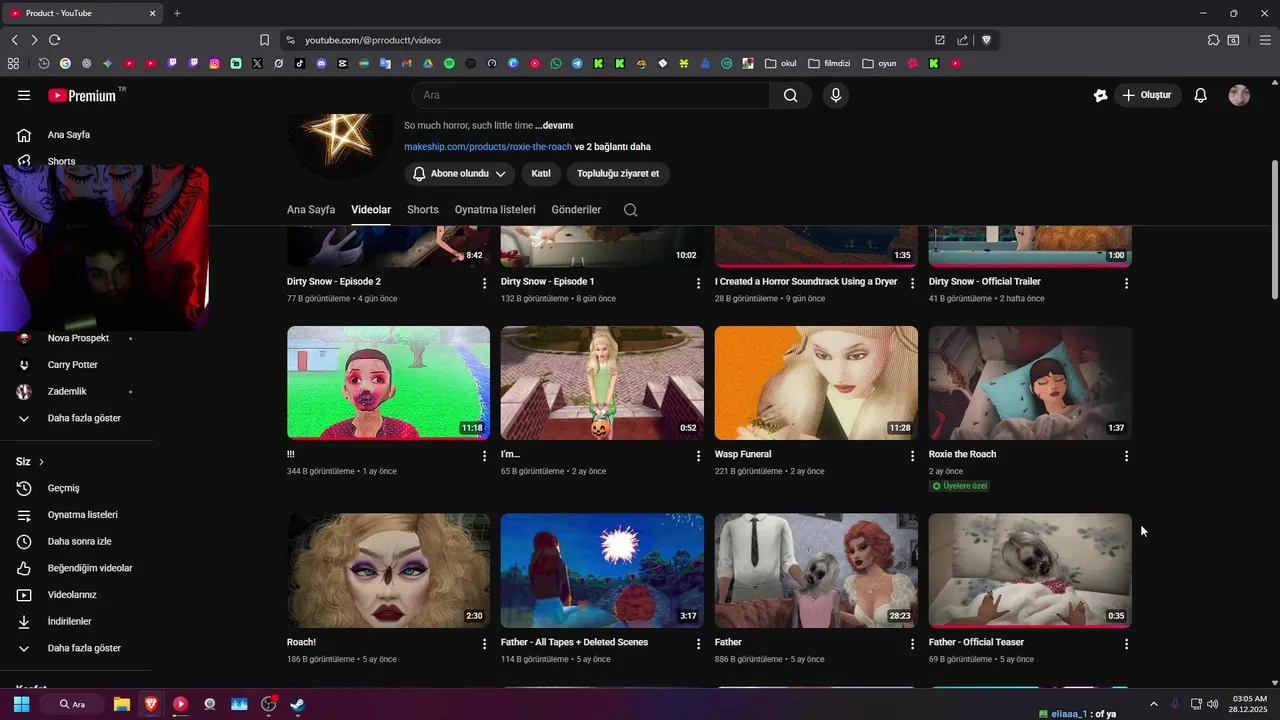
Task: Click the Katıl join button
Action: tap(541, 174)
